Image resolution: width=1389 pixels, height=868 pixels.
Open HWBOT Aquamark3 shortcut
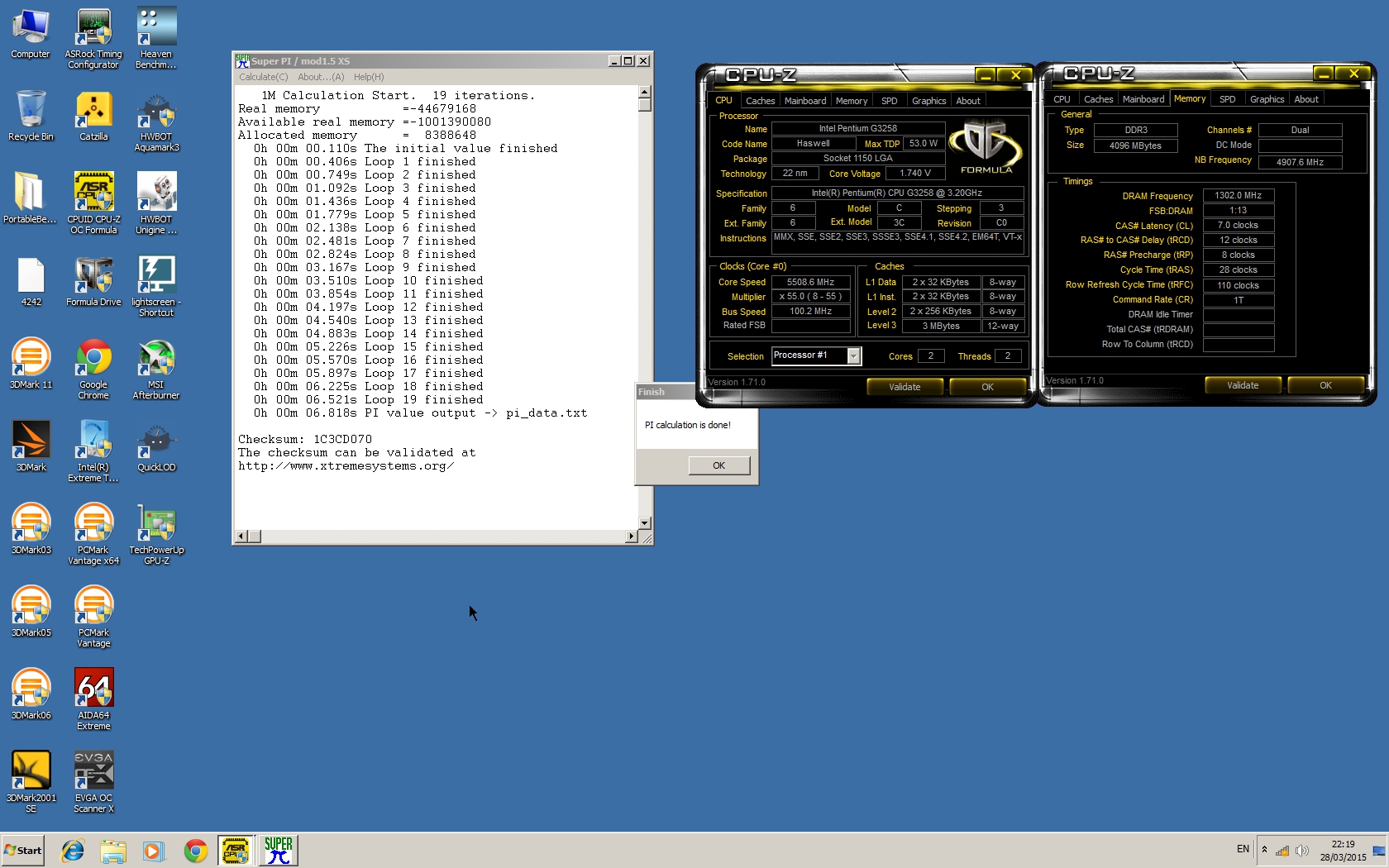[156, 121]
